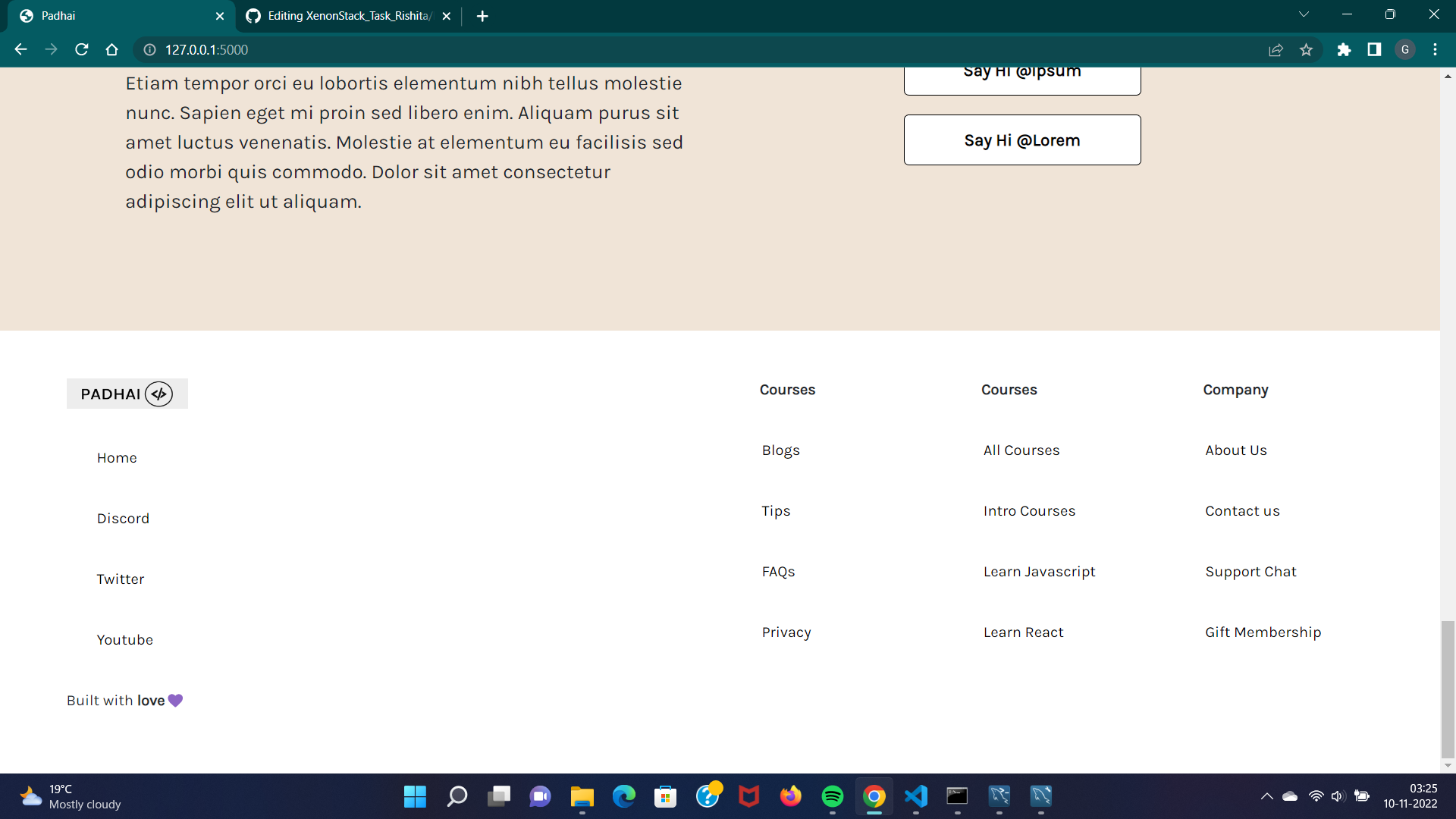Launch Visual Studio Code from the taskbar

tap(915, 797)
